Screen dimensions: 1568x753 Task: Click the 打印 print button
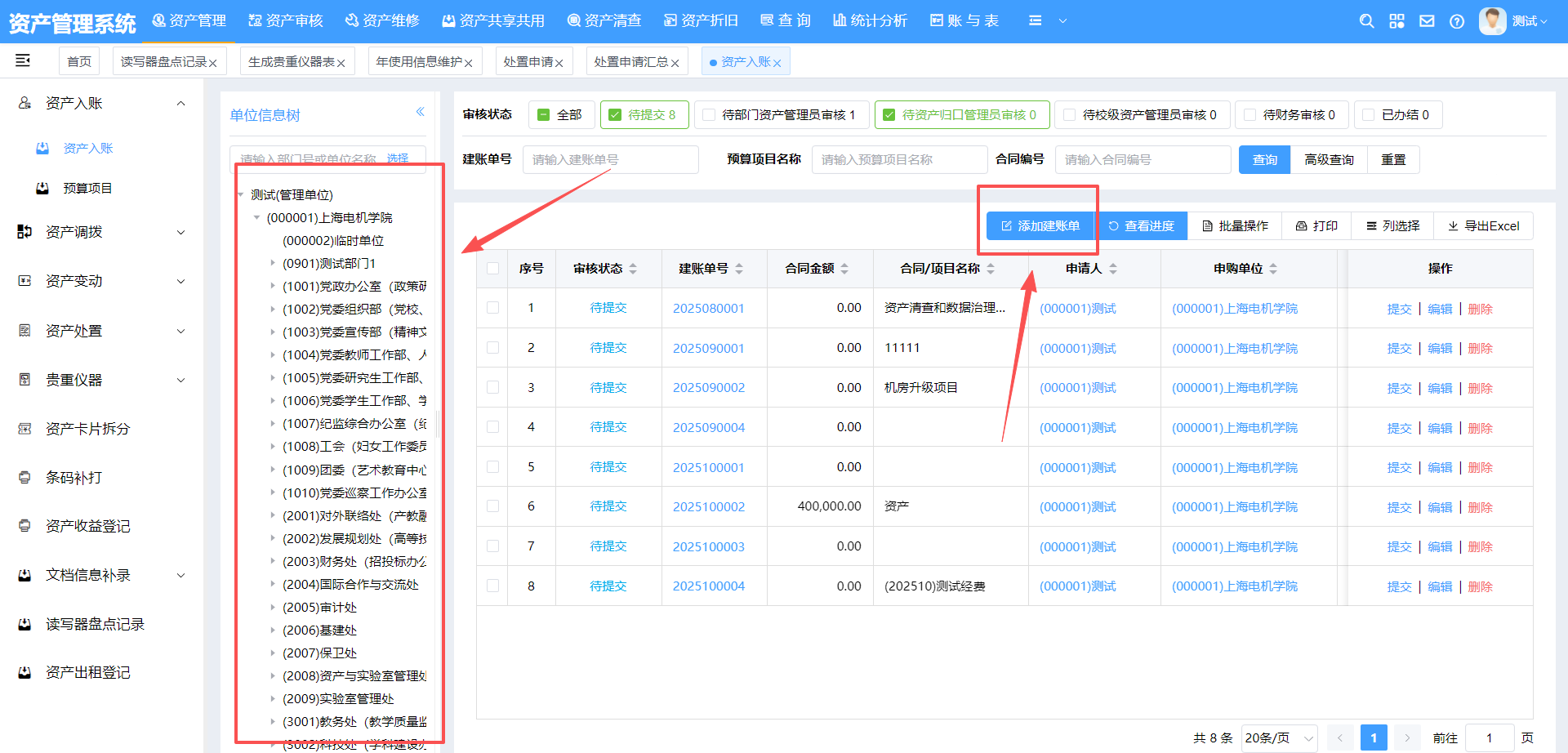(1316, 226)
